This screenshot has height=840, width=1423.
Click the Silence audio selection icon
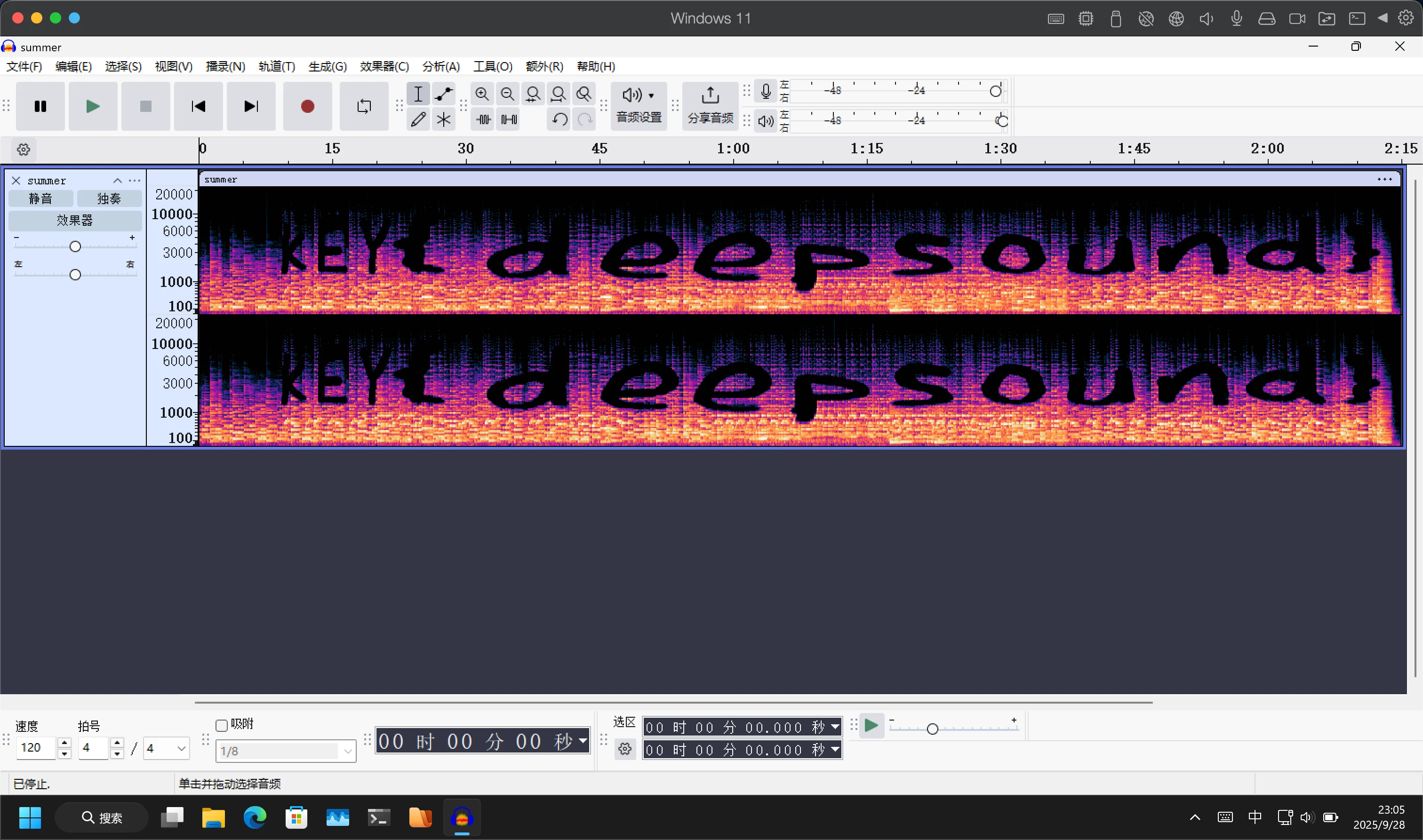click(x=509, y=119)
